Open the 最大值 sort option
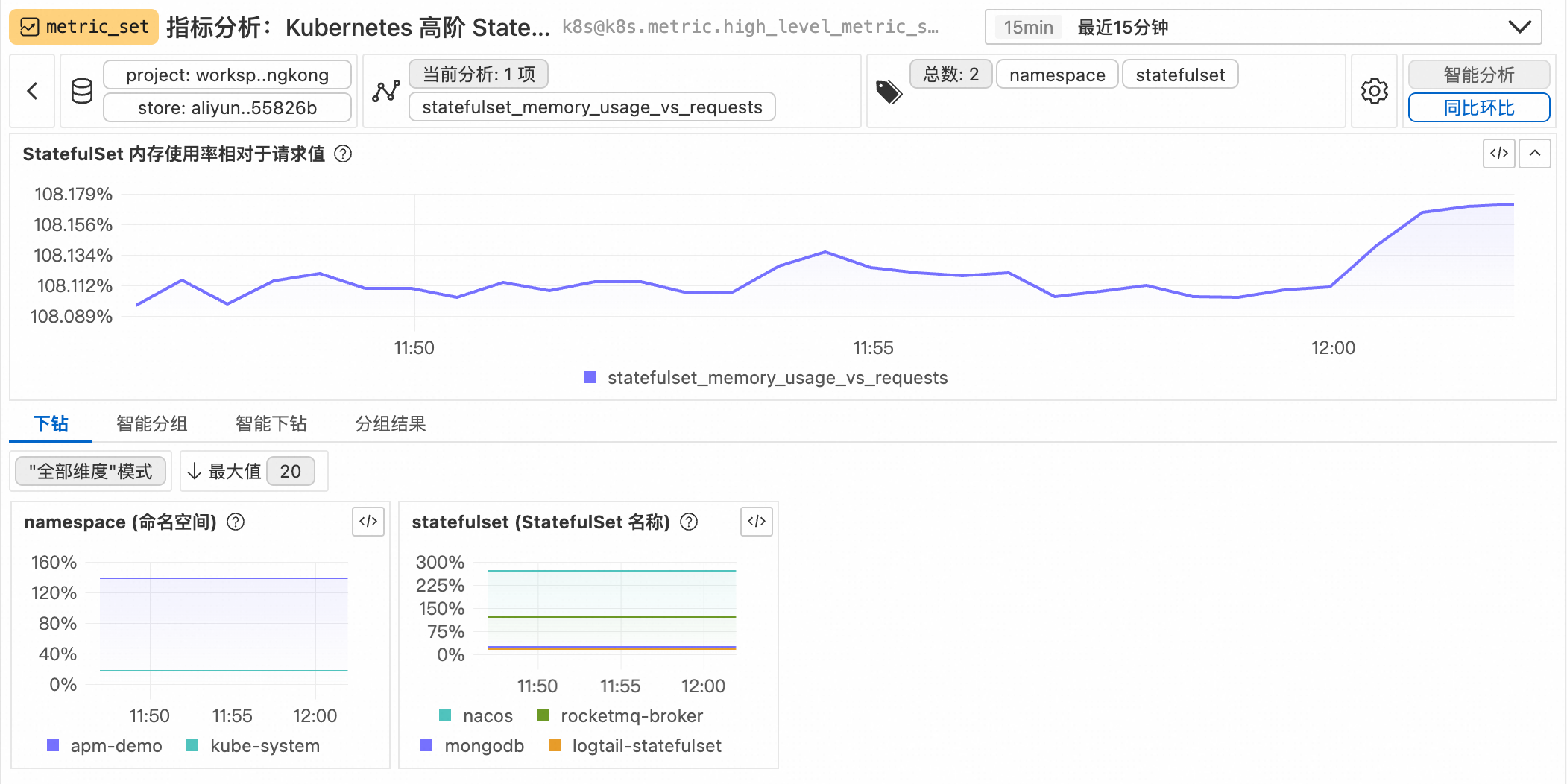The width and height of the screenshot is (1567, 784). coord(234,471)
